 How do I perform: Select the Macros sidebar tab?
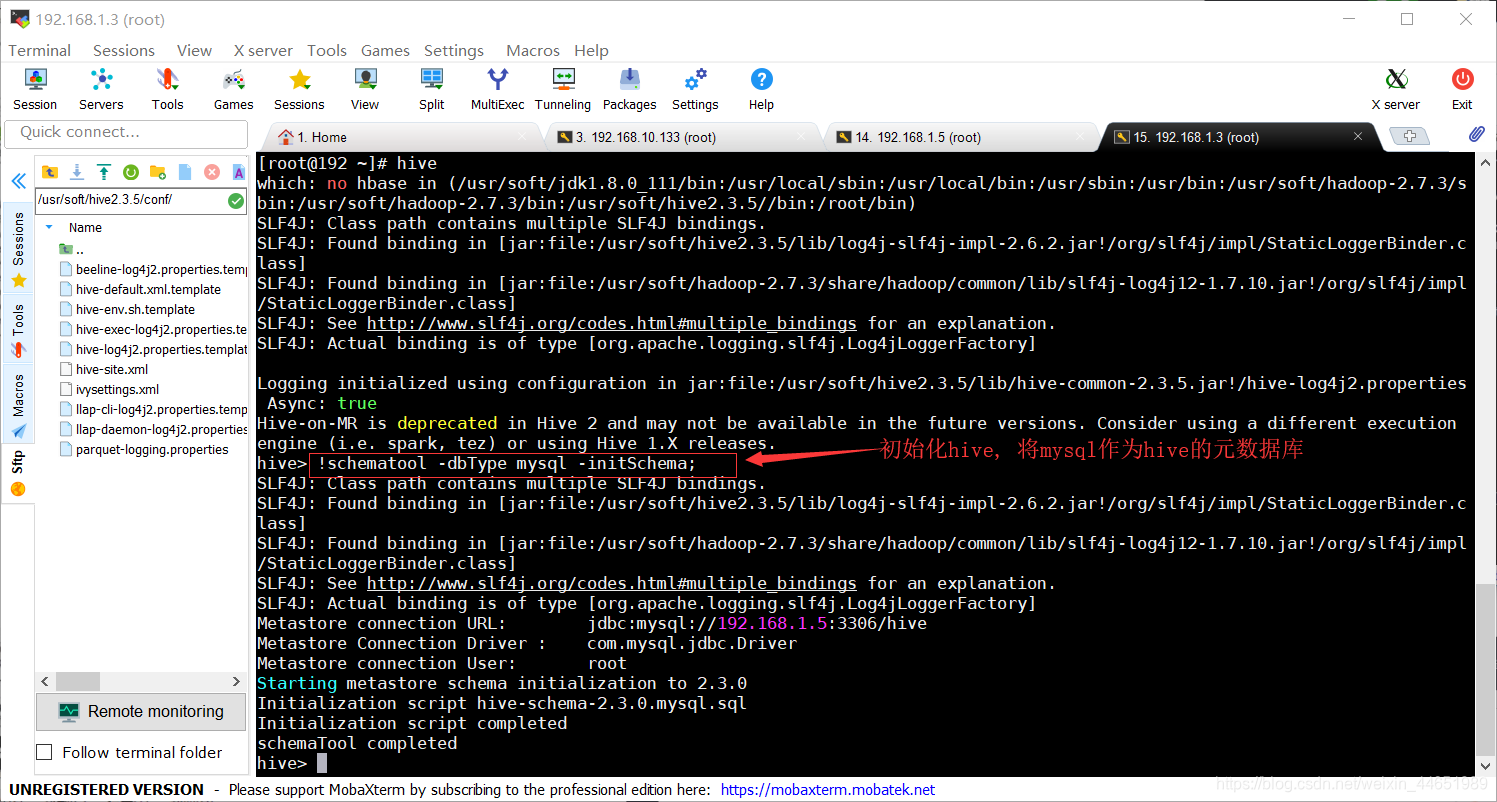[x=18, y=404]
